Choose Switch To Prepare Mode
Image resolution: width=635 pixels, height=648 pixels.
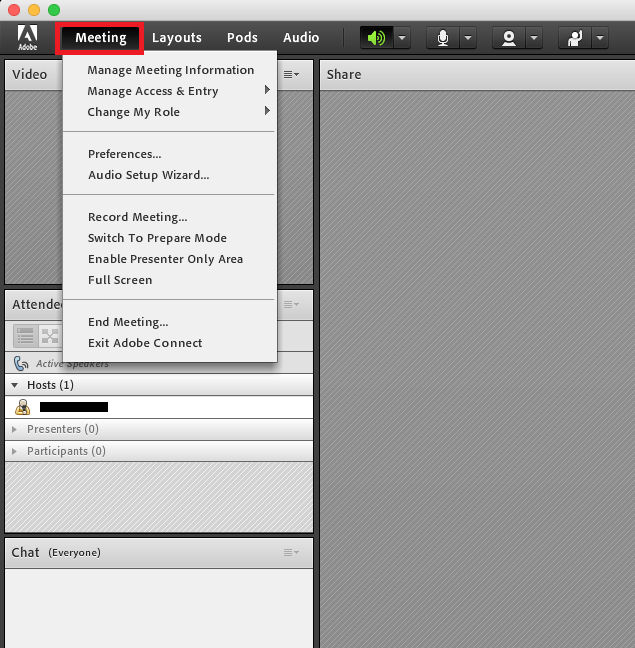point(170,238)
